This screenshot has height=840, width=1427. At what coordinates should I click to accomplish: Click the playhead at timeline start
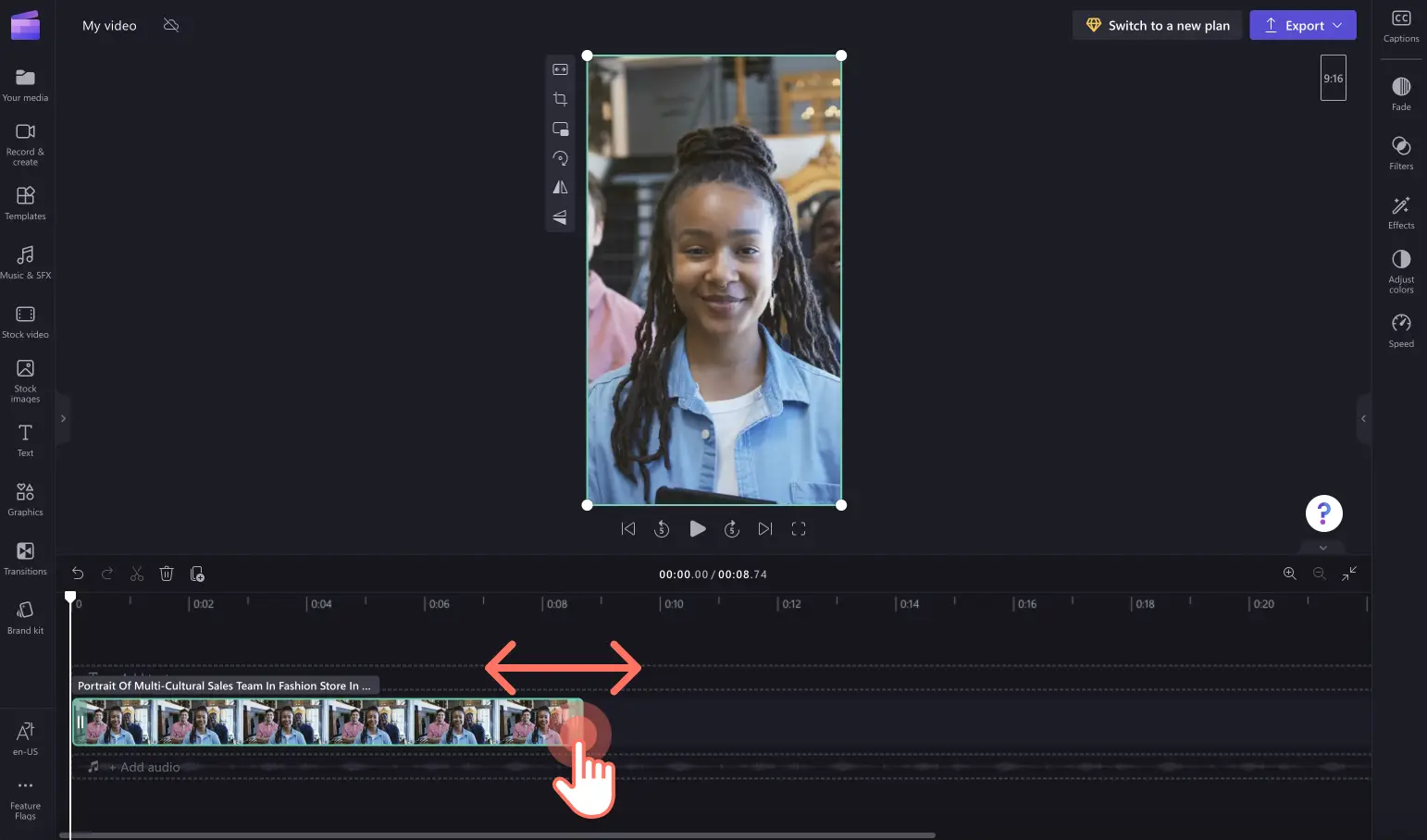[x=70, y=598]
